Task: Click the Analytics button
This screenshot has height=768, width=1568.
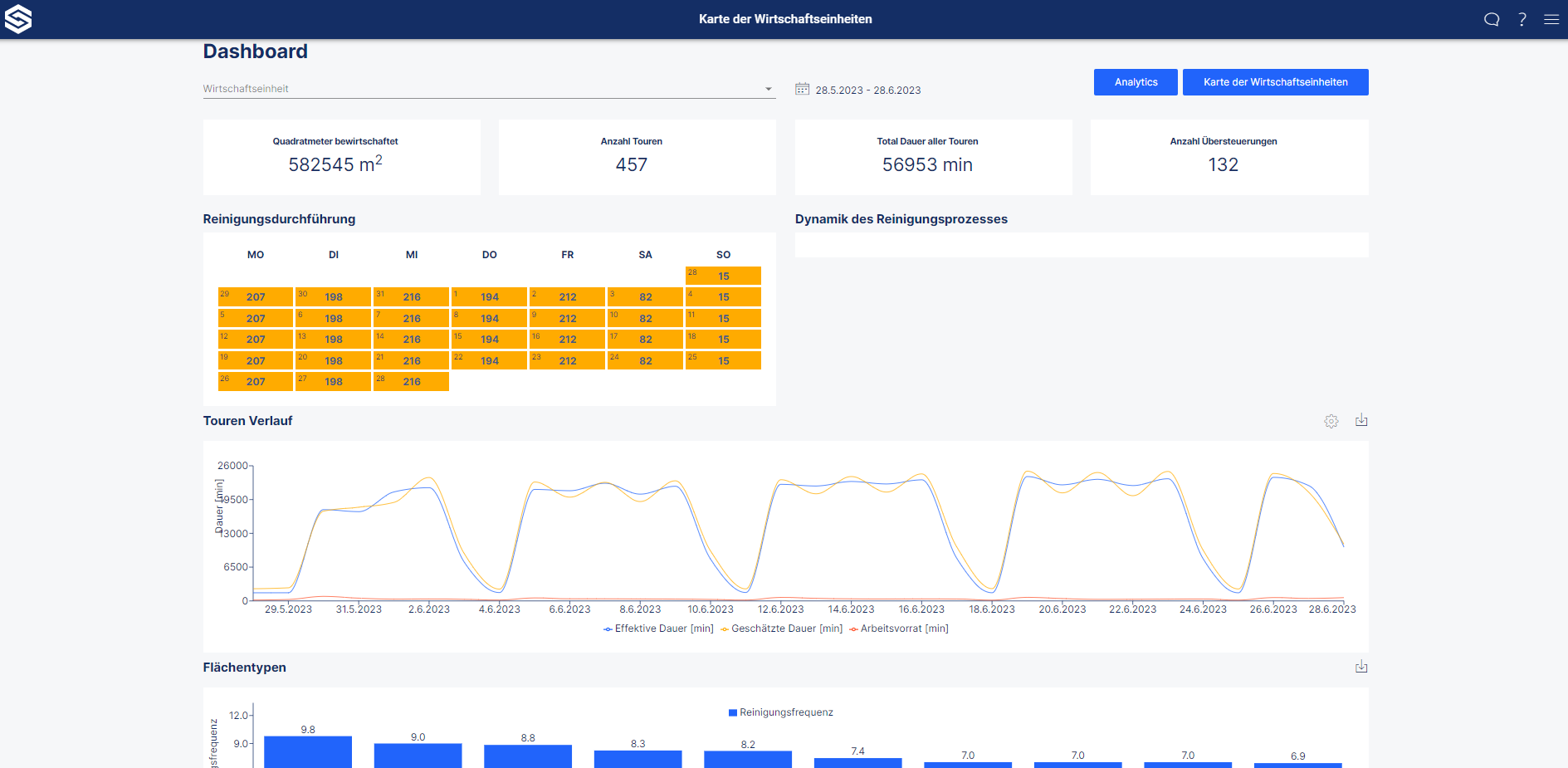Action: [1135, 82]
